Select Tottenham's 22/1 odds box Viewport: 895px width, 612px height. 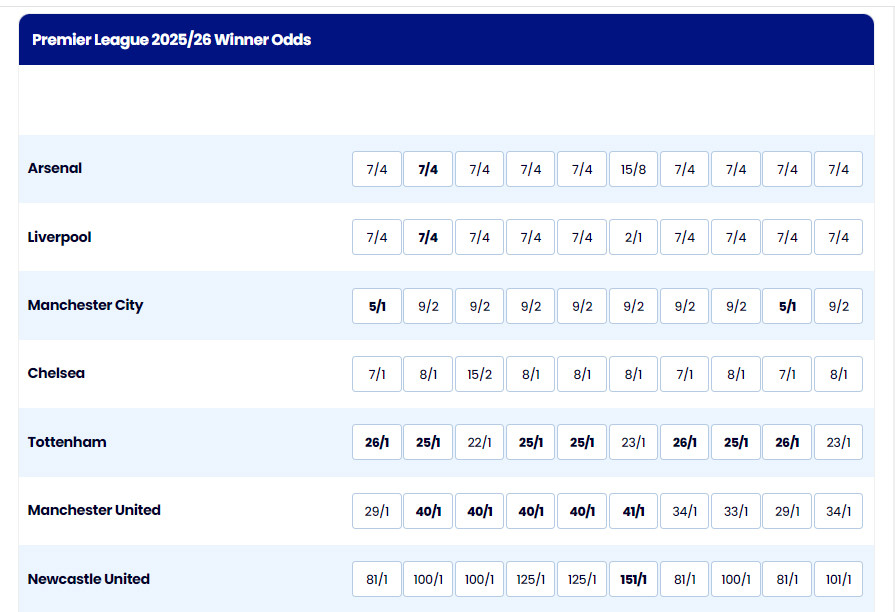[479, 442]
